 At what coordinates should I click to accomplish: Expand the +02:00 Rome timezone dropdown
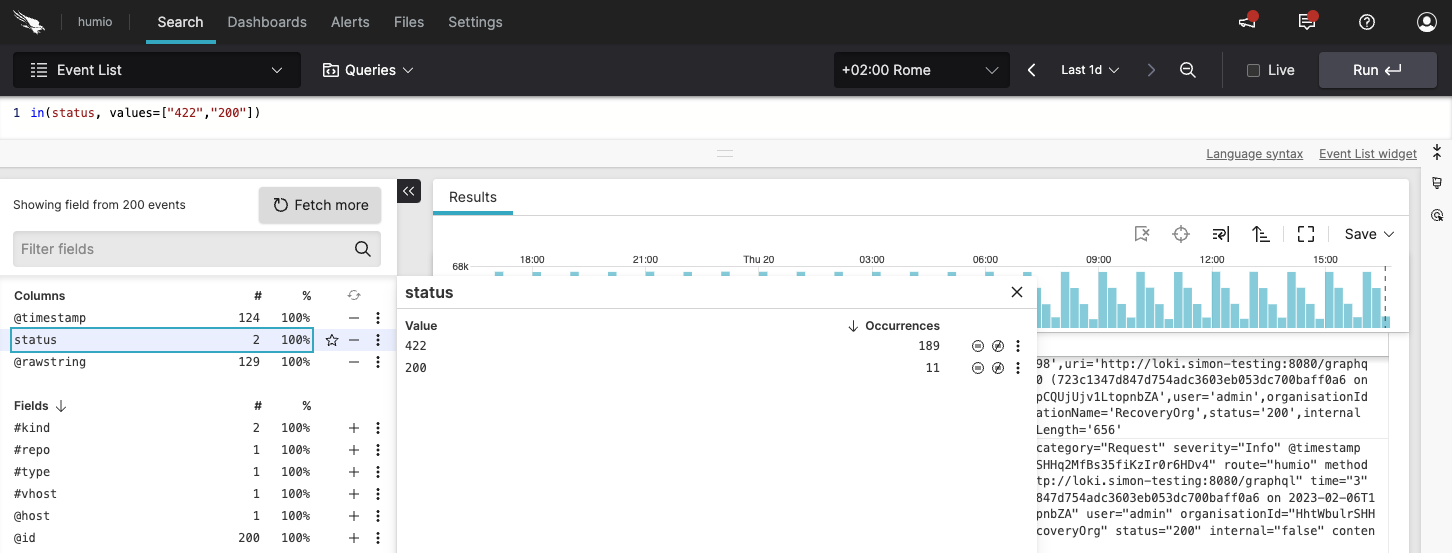919,70
